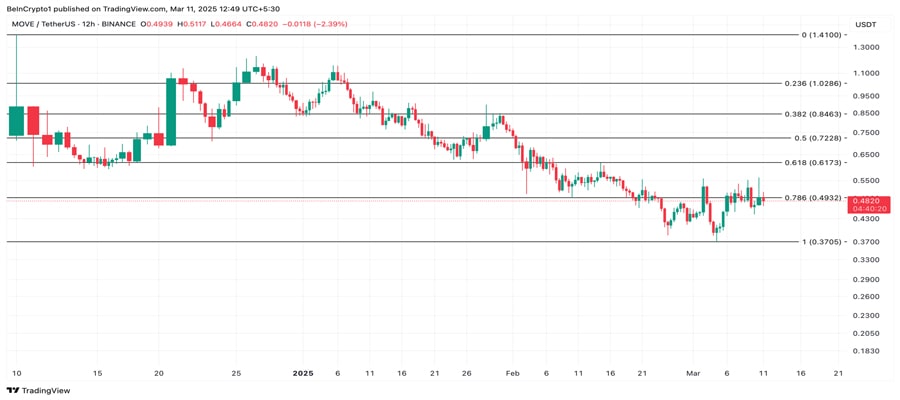Image resolution: width=900 pixels, height=400 pixels.
Task: Click the 1.3000 tick on the price scale
Action: tap(866, 47)
